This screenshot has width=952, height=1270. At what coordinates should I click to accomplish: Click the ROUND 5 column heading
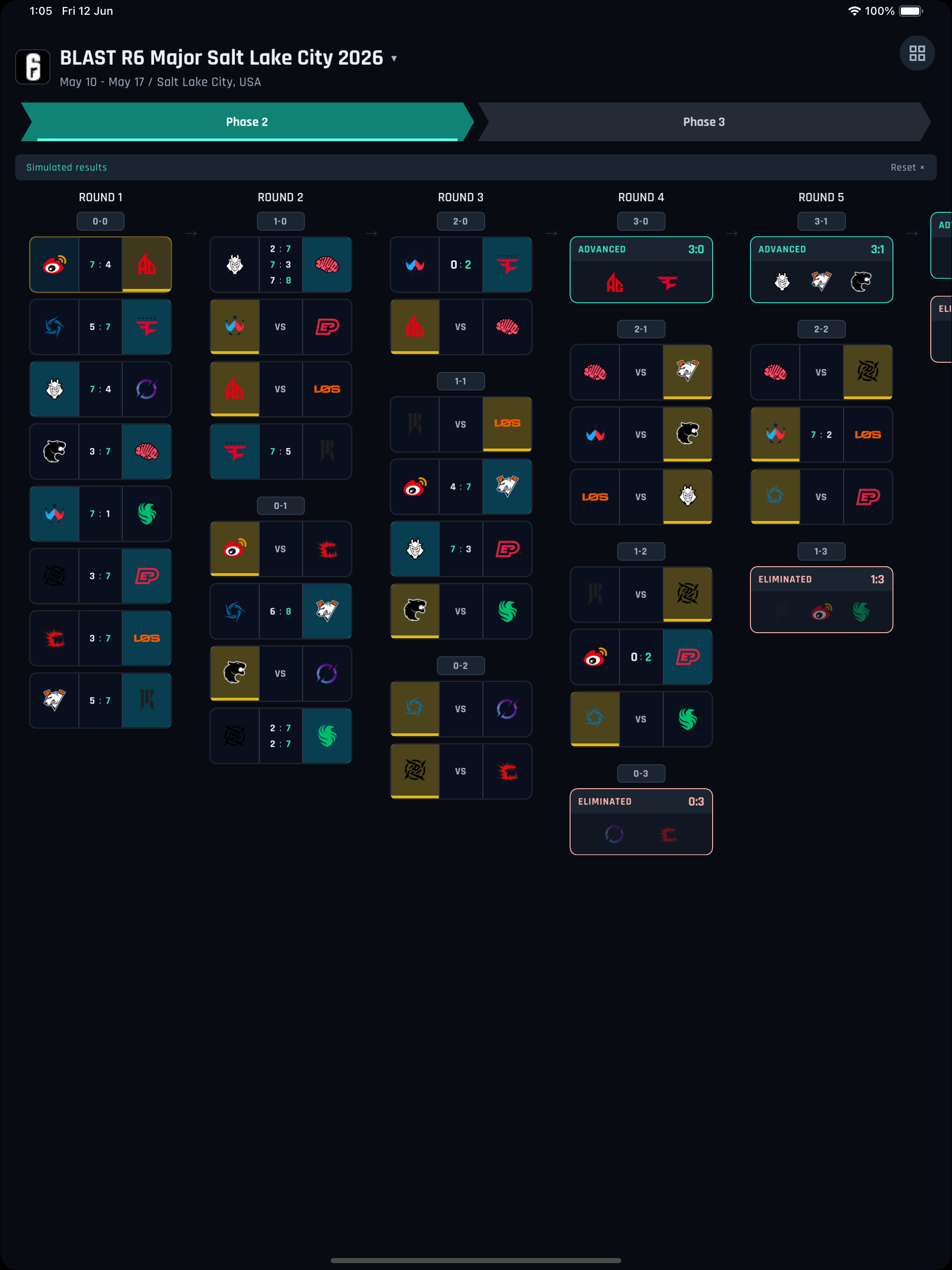click(821, 198)
